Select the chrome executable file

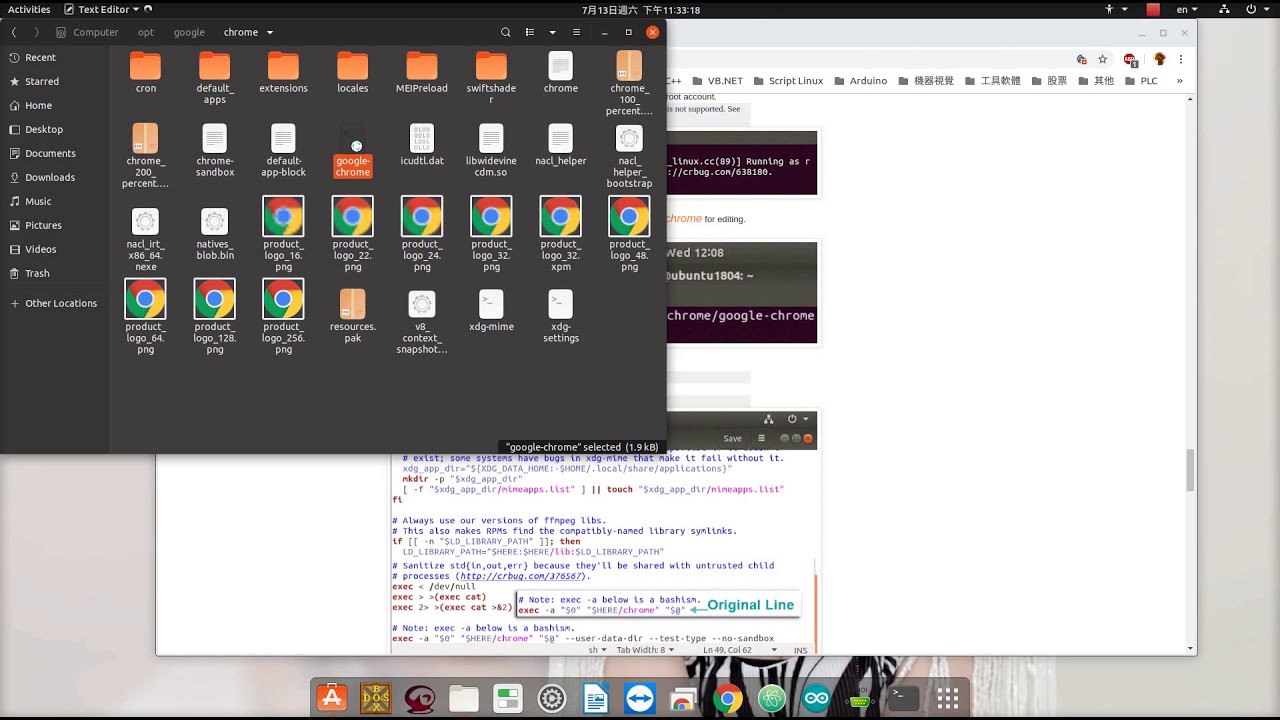tap(561, 72)
